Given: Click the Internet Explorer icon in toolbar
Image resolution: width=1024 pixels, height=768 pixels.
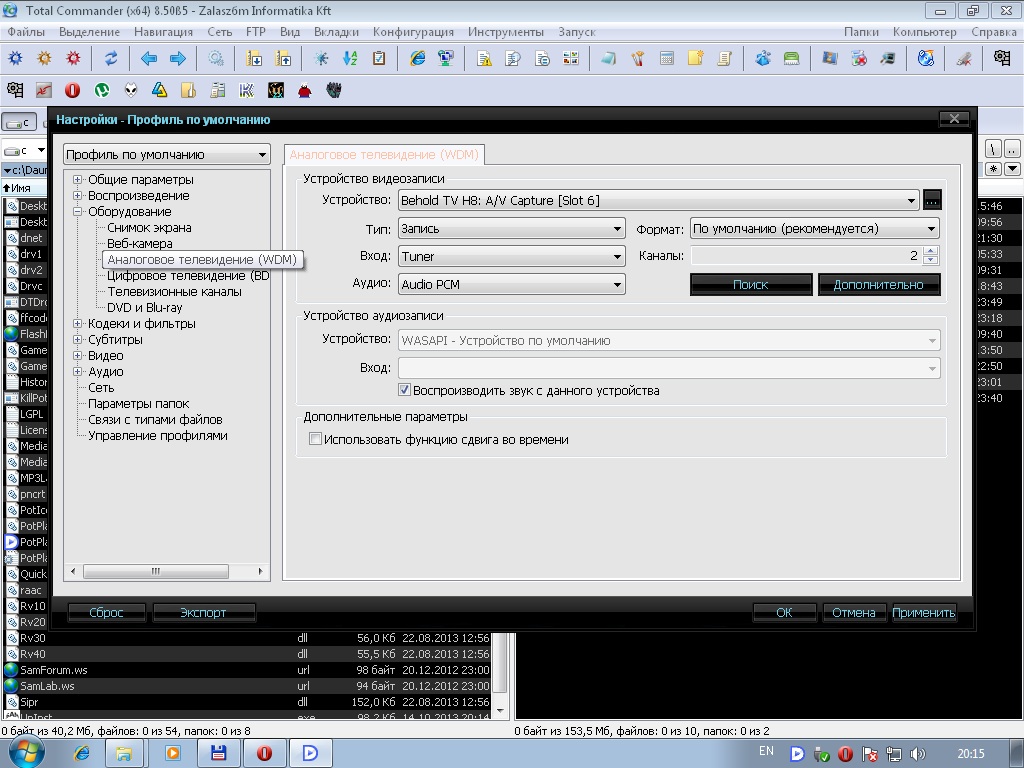Looking at the screenshot, I should (x=418, y=59).
